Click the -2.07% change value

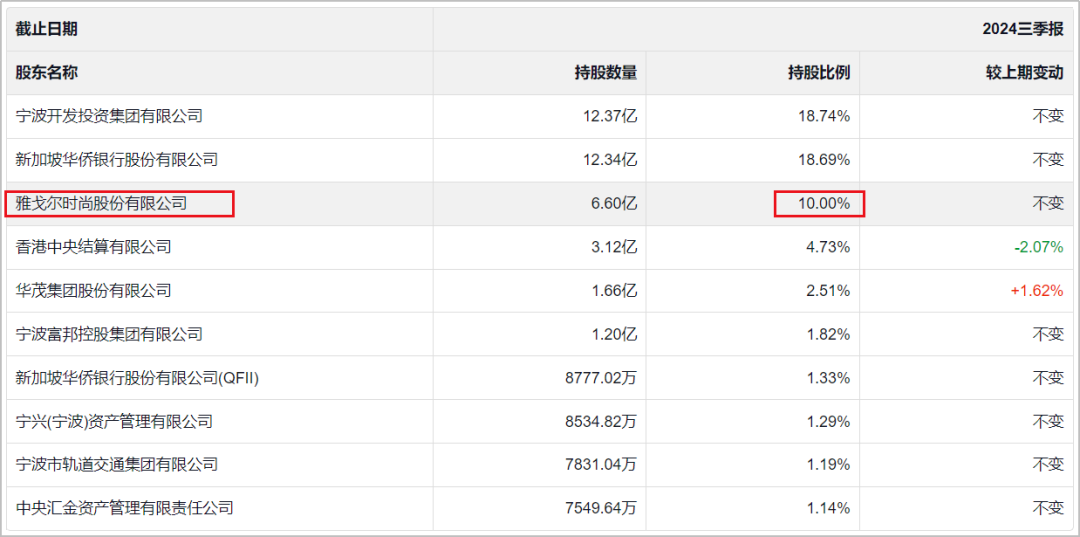1039,247
